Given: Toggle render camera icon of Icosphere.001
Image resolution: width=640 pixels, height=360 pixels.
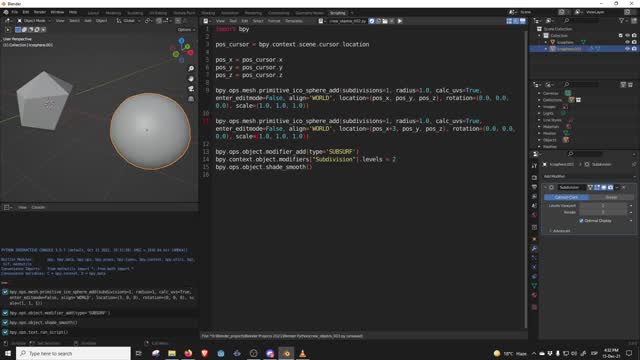Looking at the screenshot, I should (634, 49).
